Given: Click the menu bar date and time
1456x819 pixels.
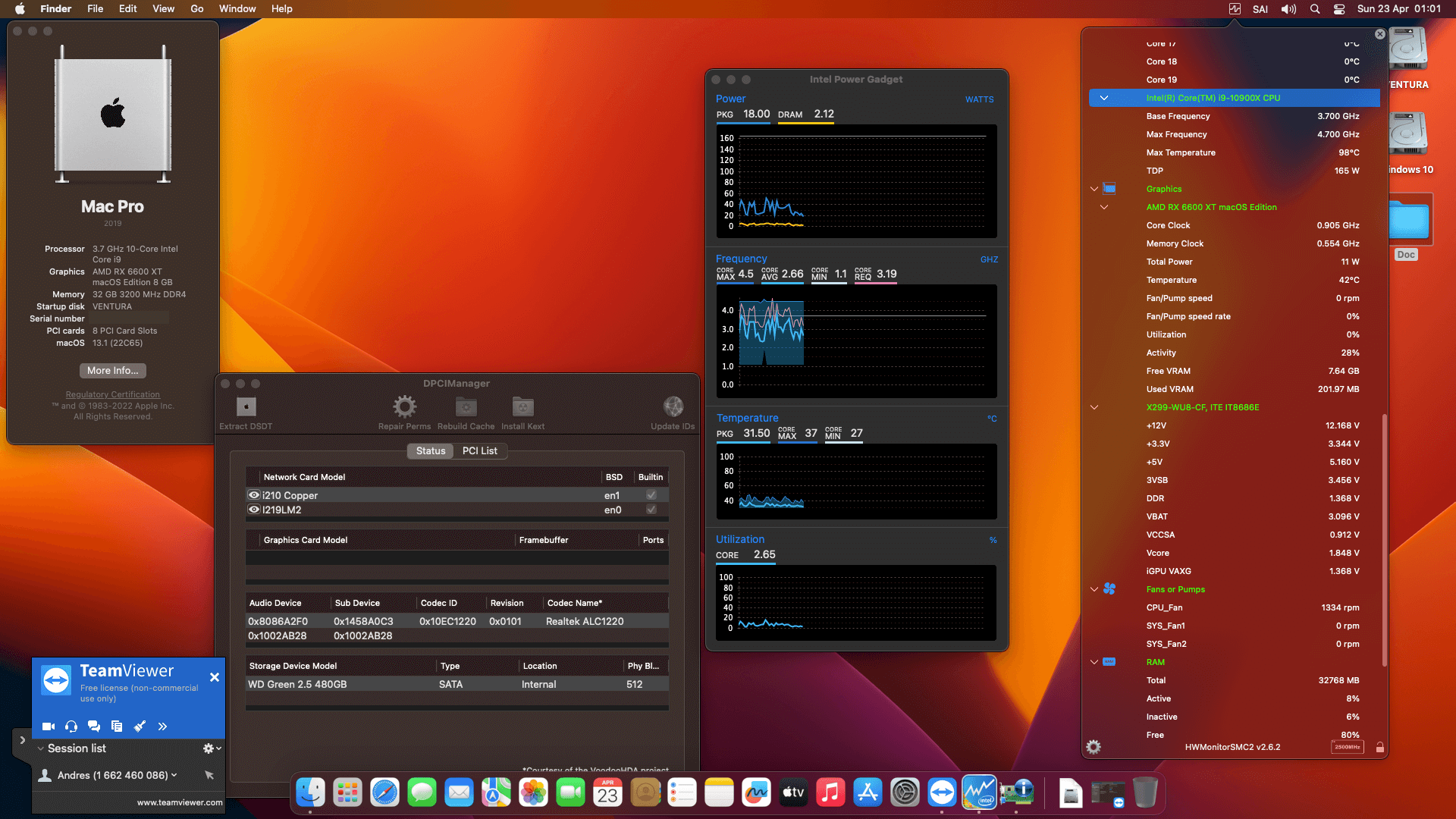Looking at the screenshot, I should pos(1399,9).
